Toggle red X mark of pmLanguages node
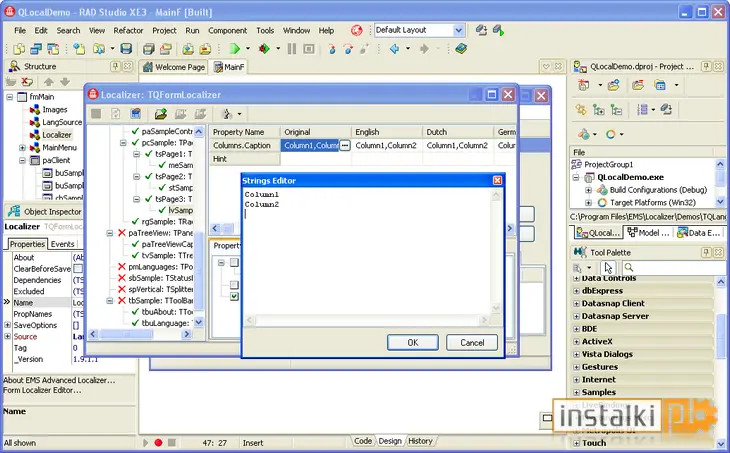The height and width of the screenshot is (453, 730). pyautogui.click(x=122, y=267)
